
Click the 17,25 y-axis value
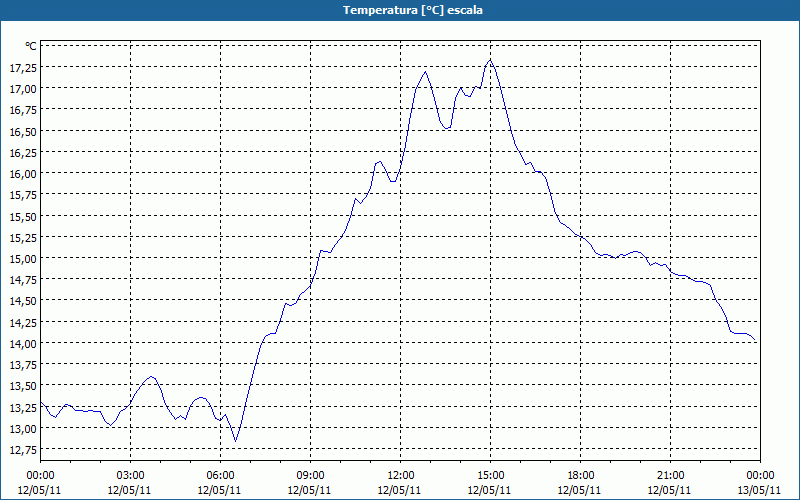pos(23,67)
